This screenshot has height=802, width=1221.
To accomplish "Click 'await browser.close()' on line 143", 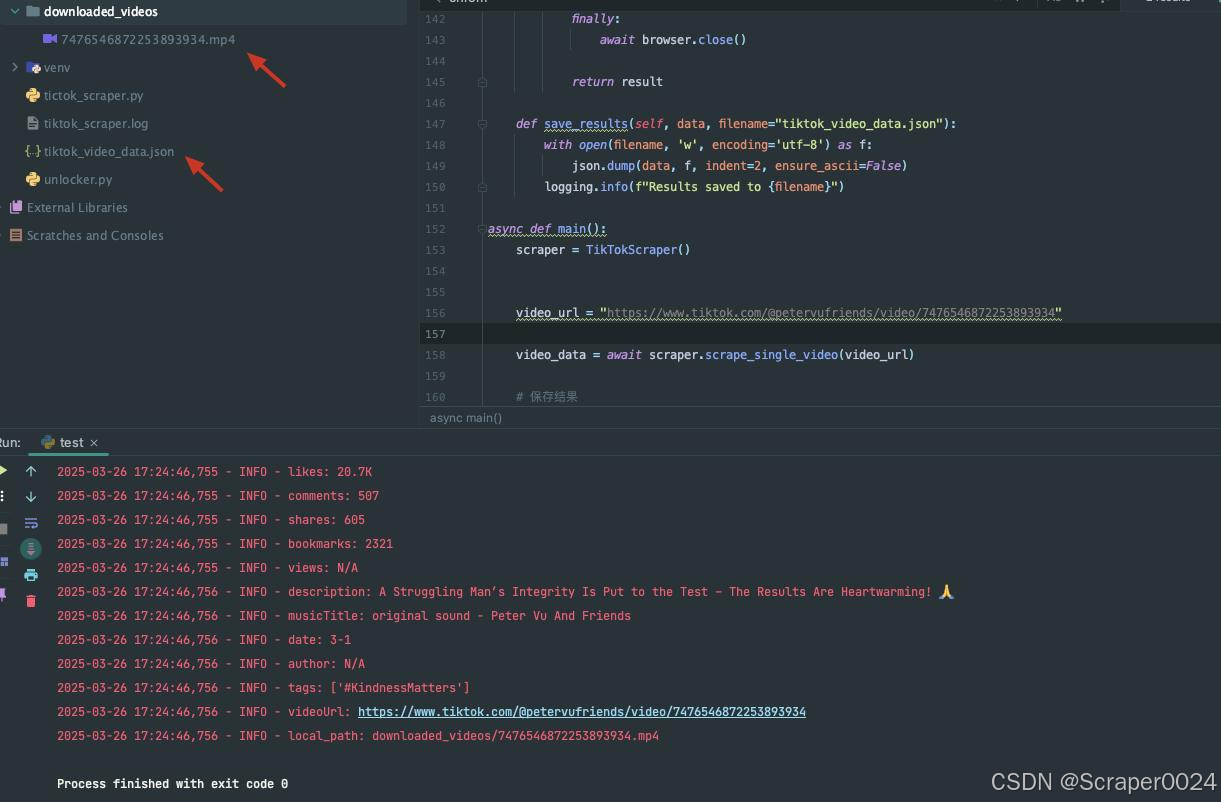I will [673, 40].
